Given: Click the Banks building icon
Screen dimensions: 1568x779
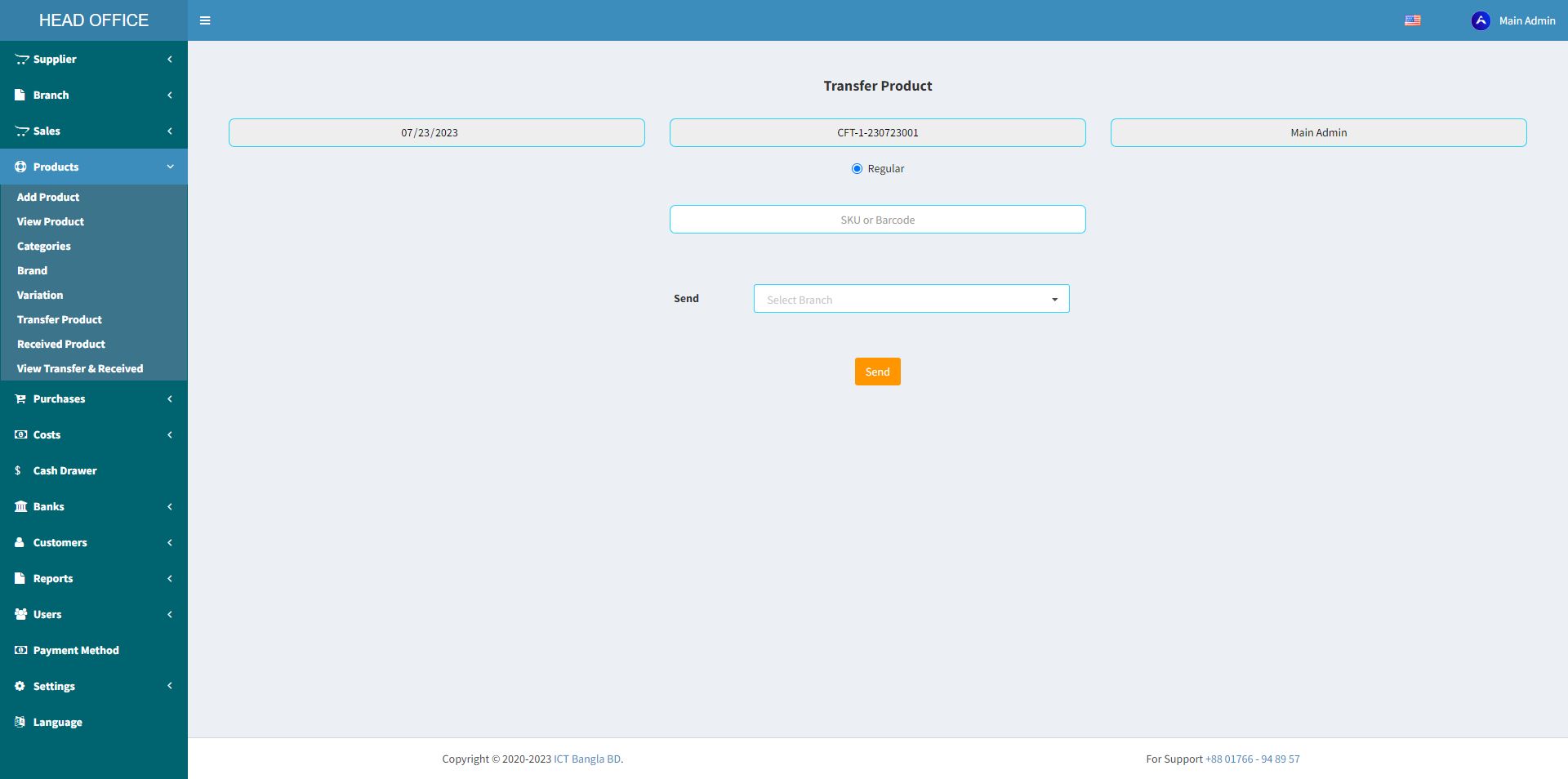Looking at the screenshot, I should point(21,506).
